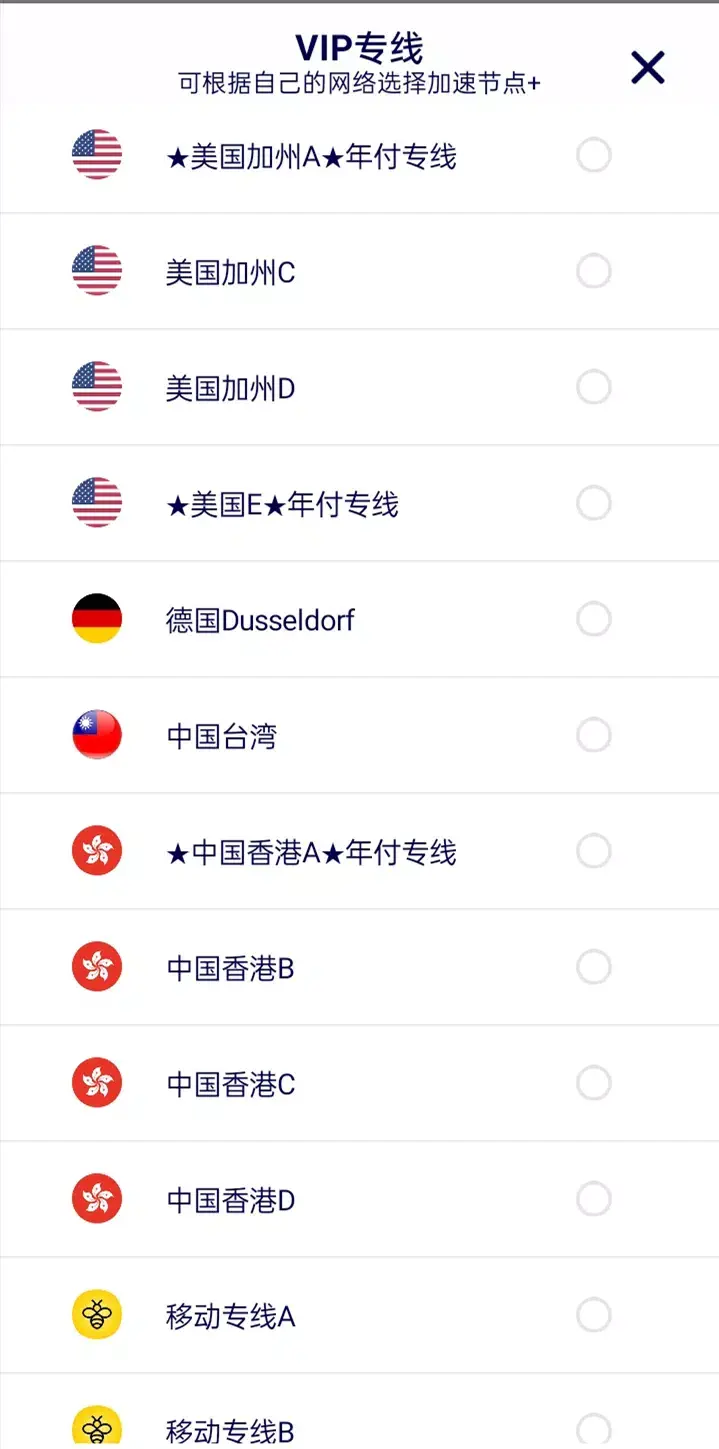
Task: Click the bee icon next to 移动专线A
Action: pos(96,1315)
